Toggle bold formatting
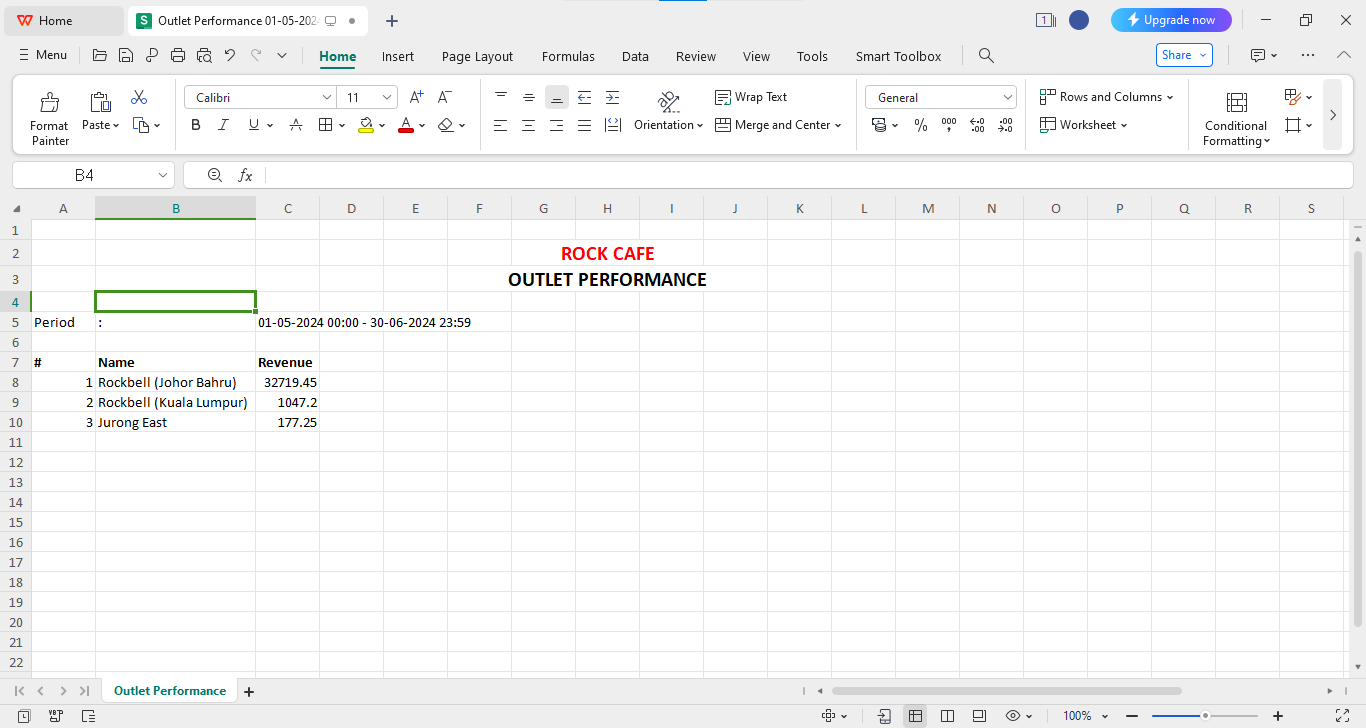The width and height of the screenshot is (1366, 728). click(x=196, y=125)
